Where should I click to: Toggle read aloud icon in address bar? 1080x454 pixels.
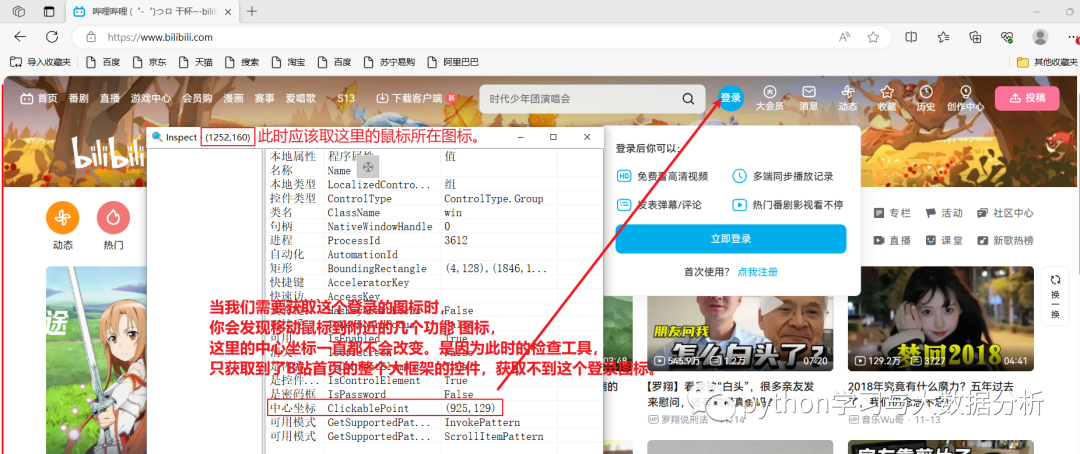coord(844,37)
